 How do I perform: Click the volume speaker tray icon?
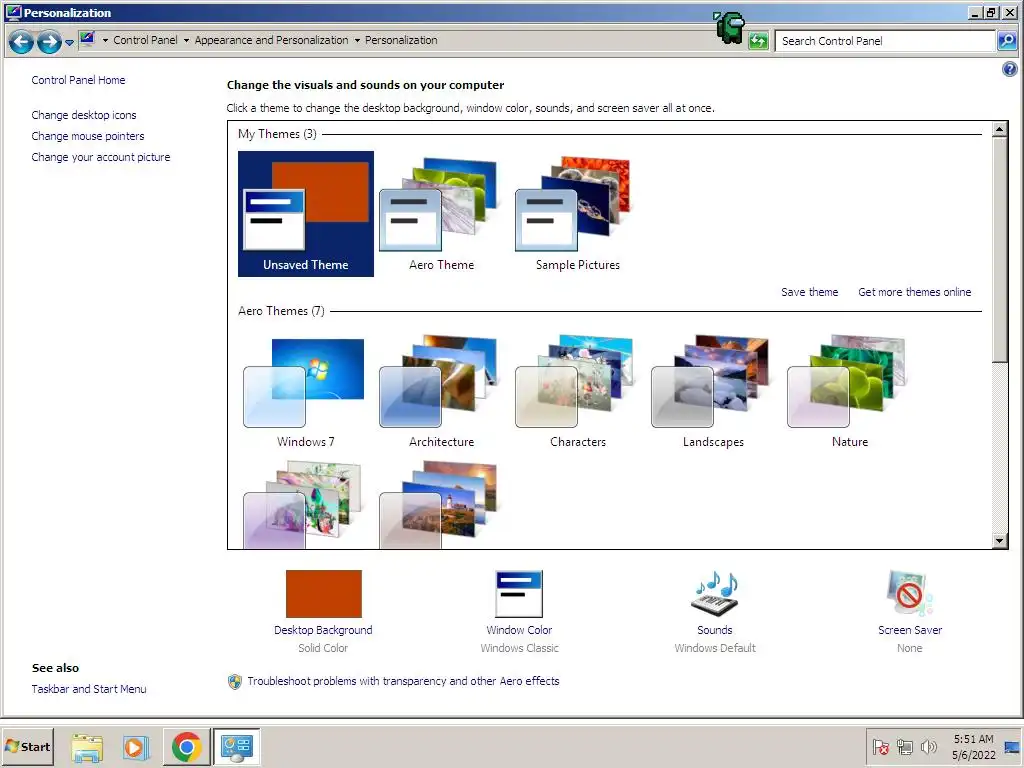click(x=928, y=747)
